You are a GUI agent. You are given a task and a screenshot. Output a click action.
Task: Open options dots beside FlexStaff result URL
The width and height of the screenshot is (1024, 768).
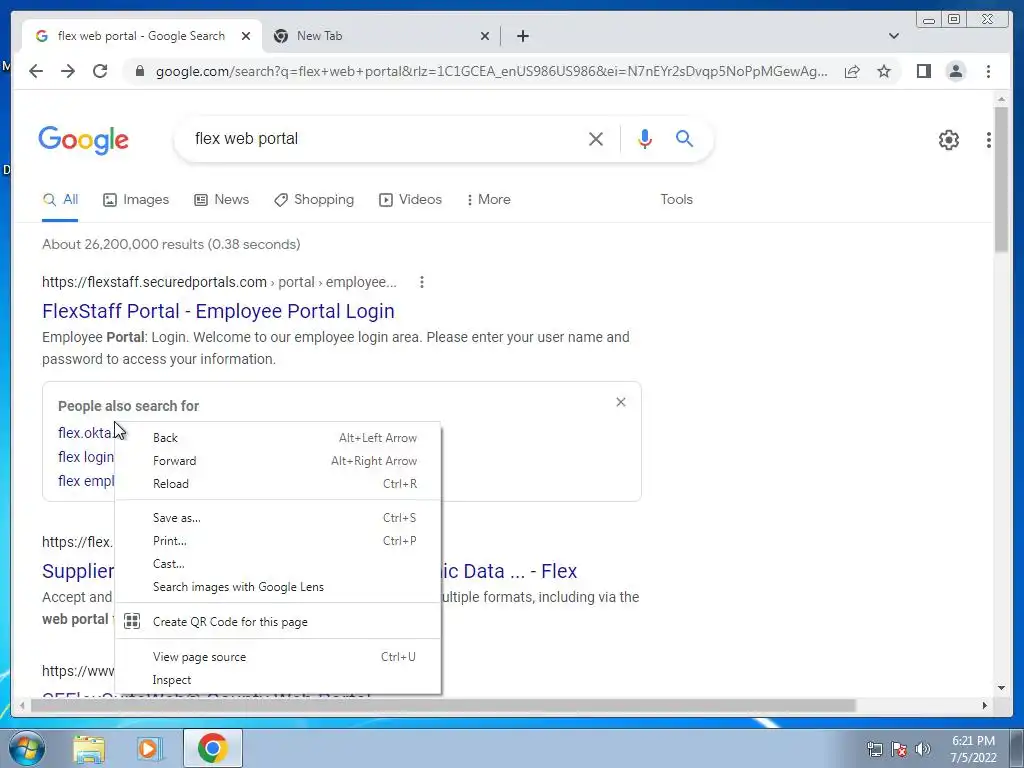coord(422,282)
